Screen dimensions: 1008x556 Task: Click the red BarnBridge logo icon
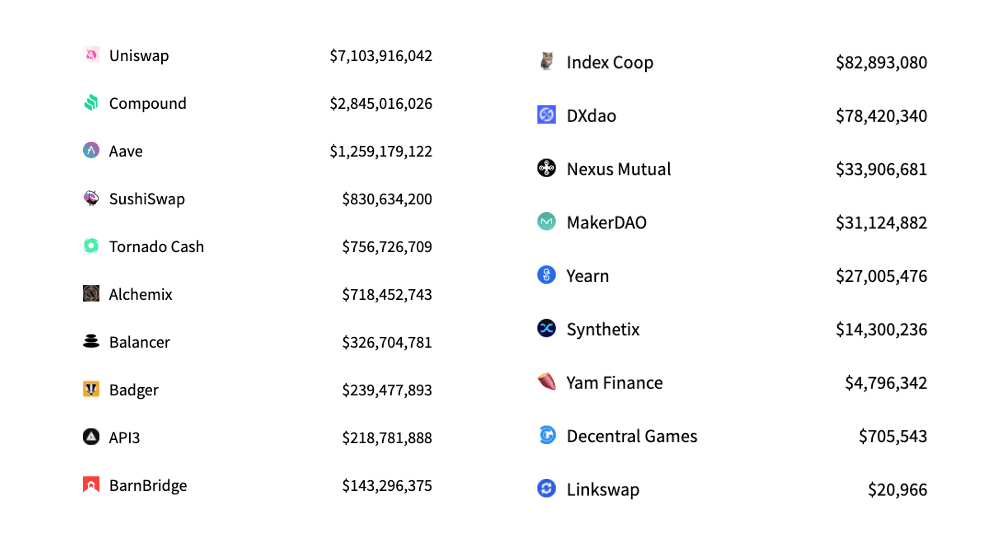pos(91,484)
